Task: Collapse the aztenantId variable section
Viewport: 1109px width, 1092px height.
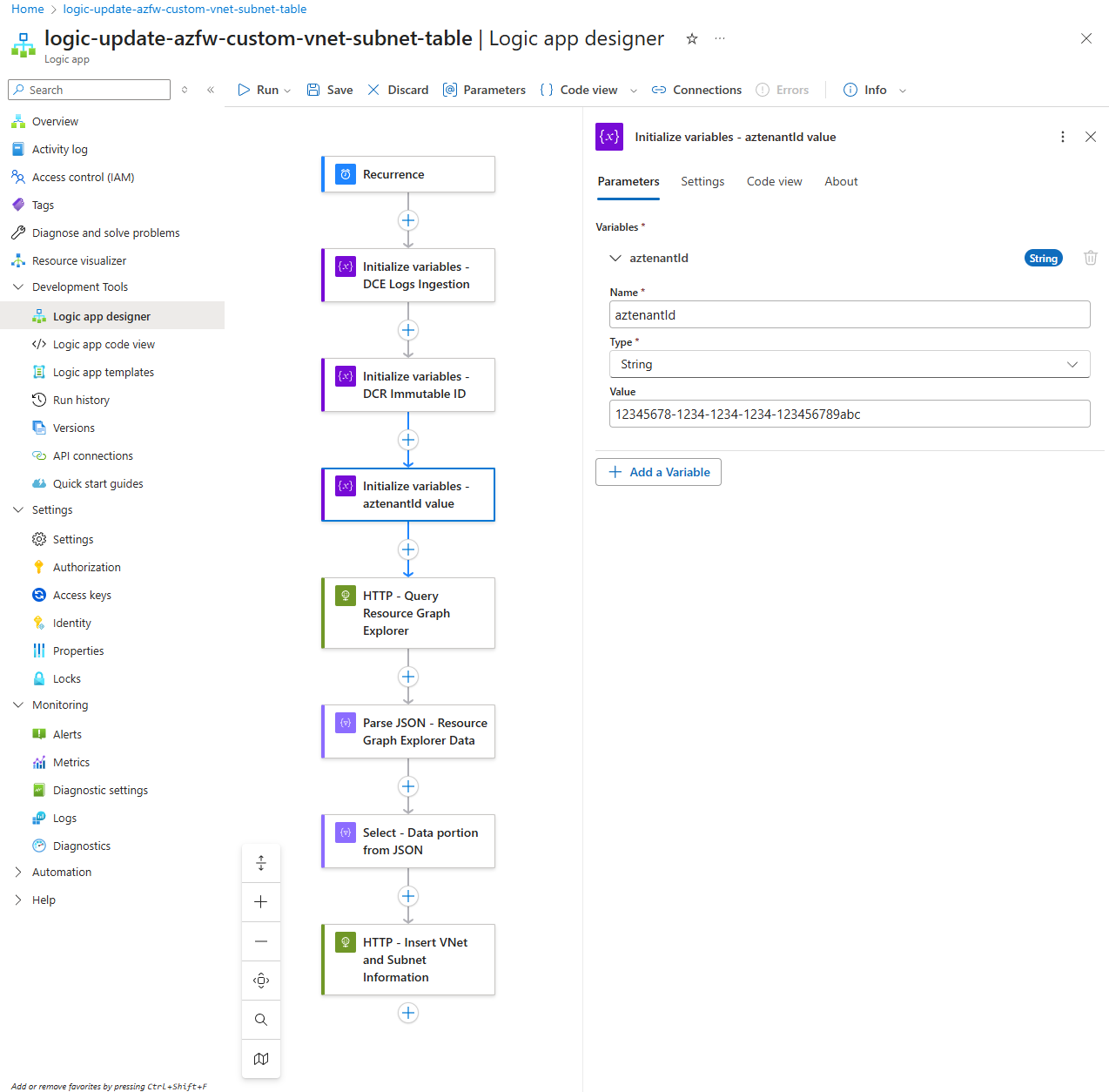Action: pos(615,258)
